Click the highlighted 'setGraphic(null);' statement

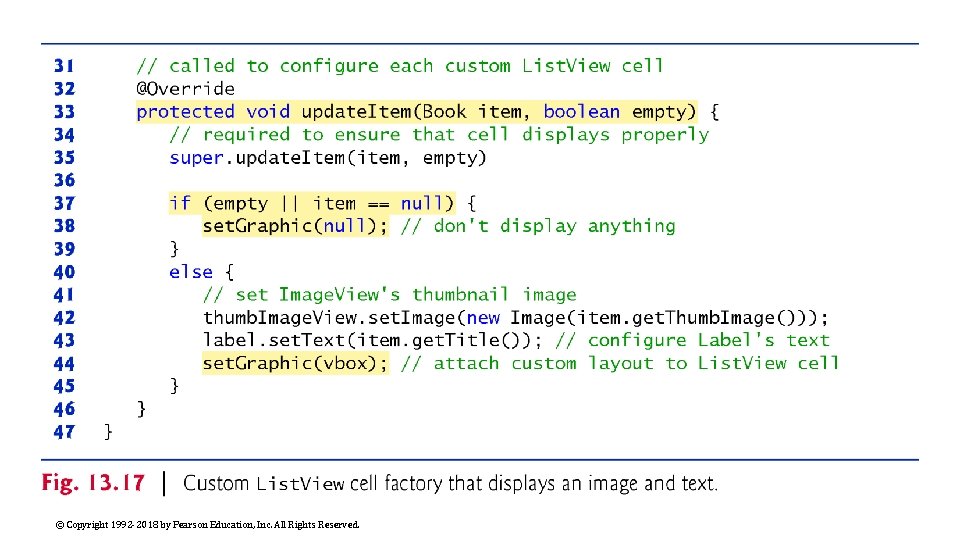tap(295, 226)
